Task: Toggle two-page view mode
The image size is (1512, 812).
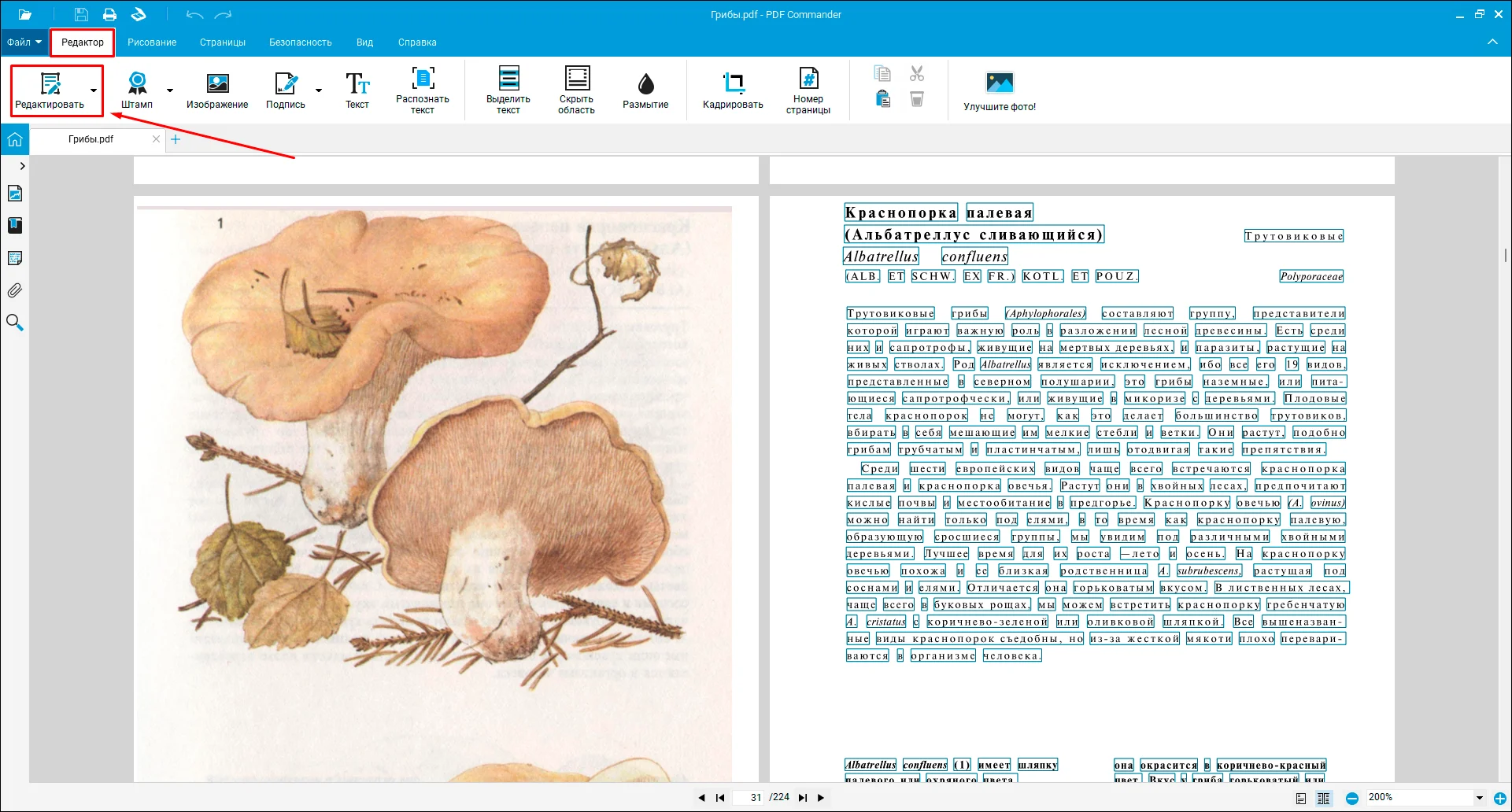Action: [x=1324, y=799]
